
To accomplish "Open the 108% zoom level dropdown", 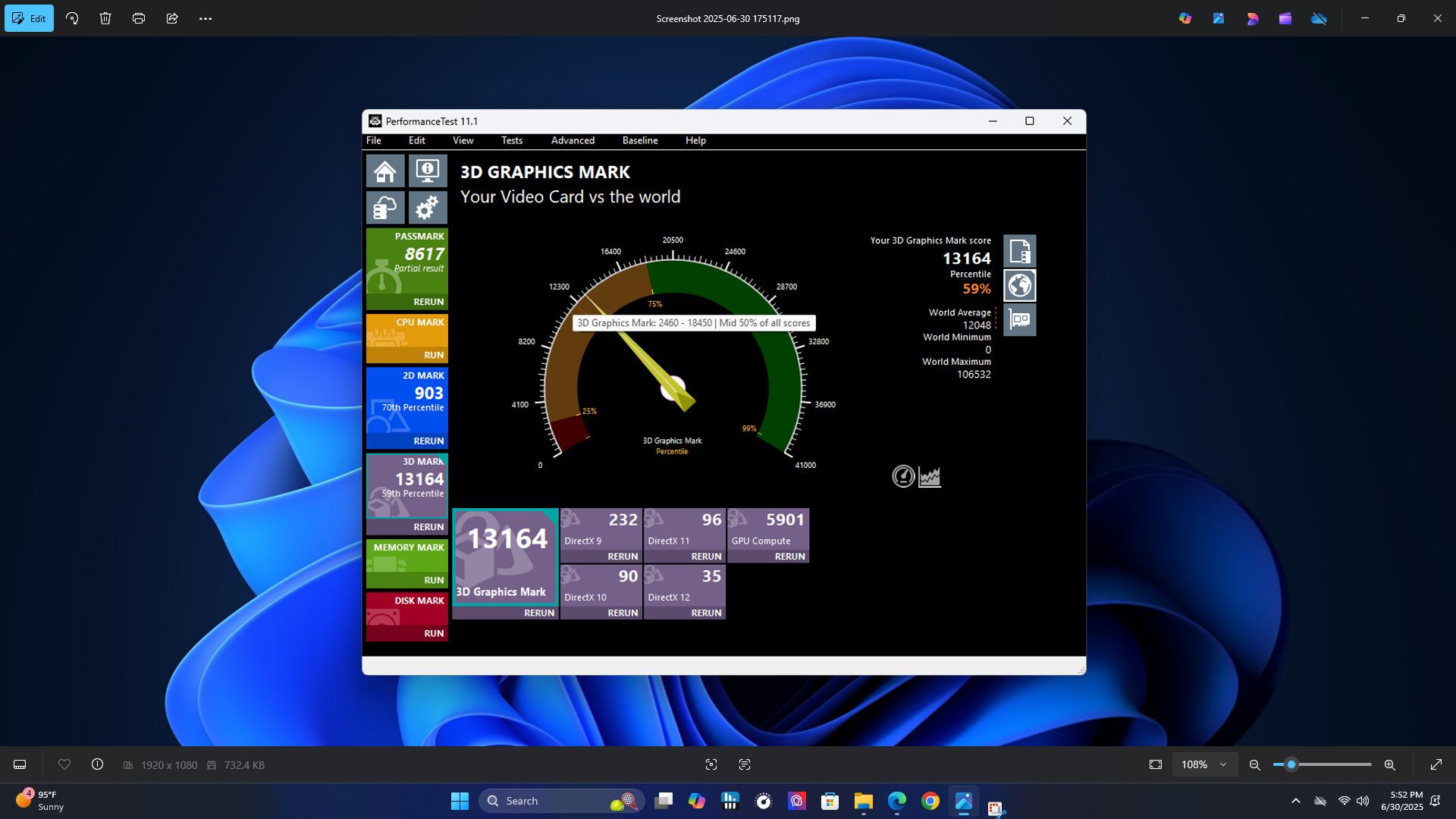I will 1205,764.
